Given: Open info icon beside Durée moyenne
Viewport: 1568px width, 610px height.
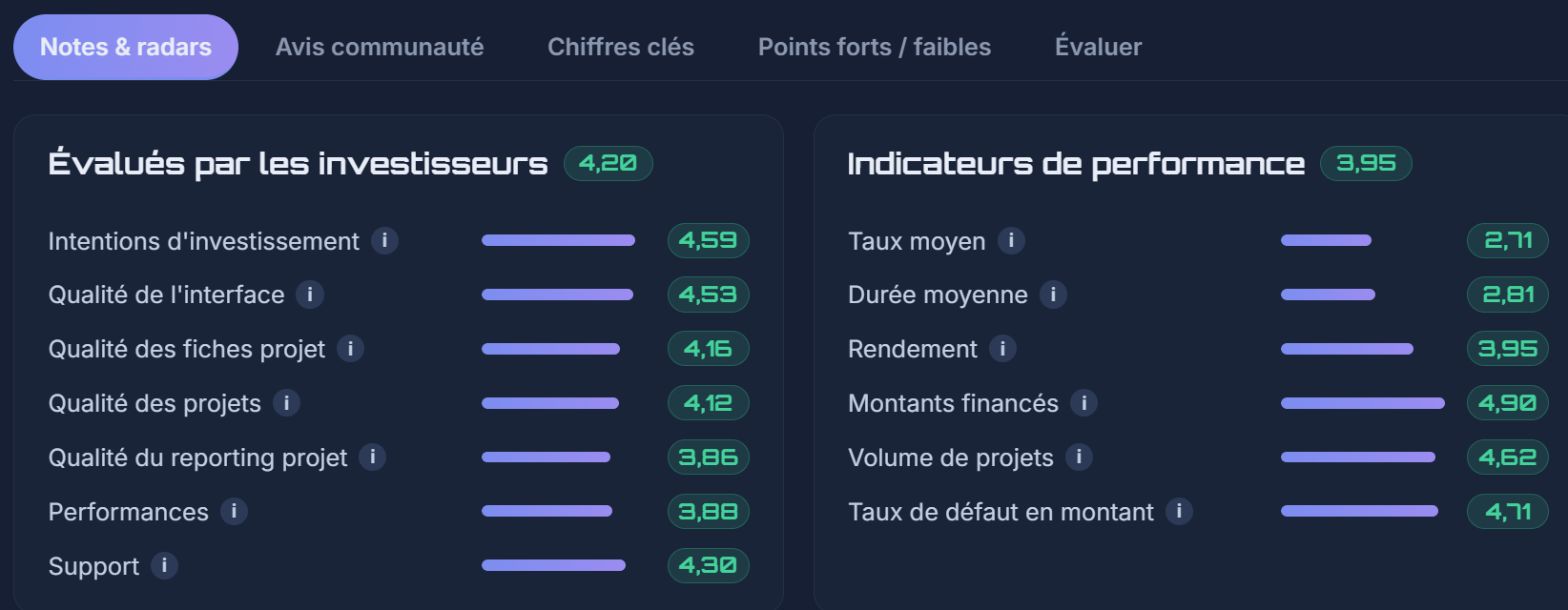Looking at the screenshot, I should tap(1053, 295).
